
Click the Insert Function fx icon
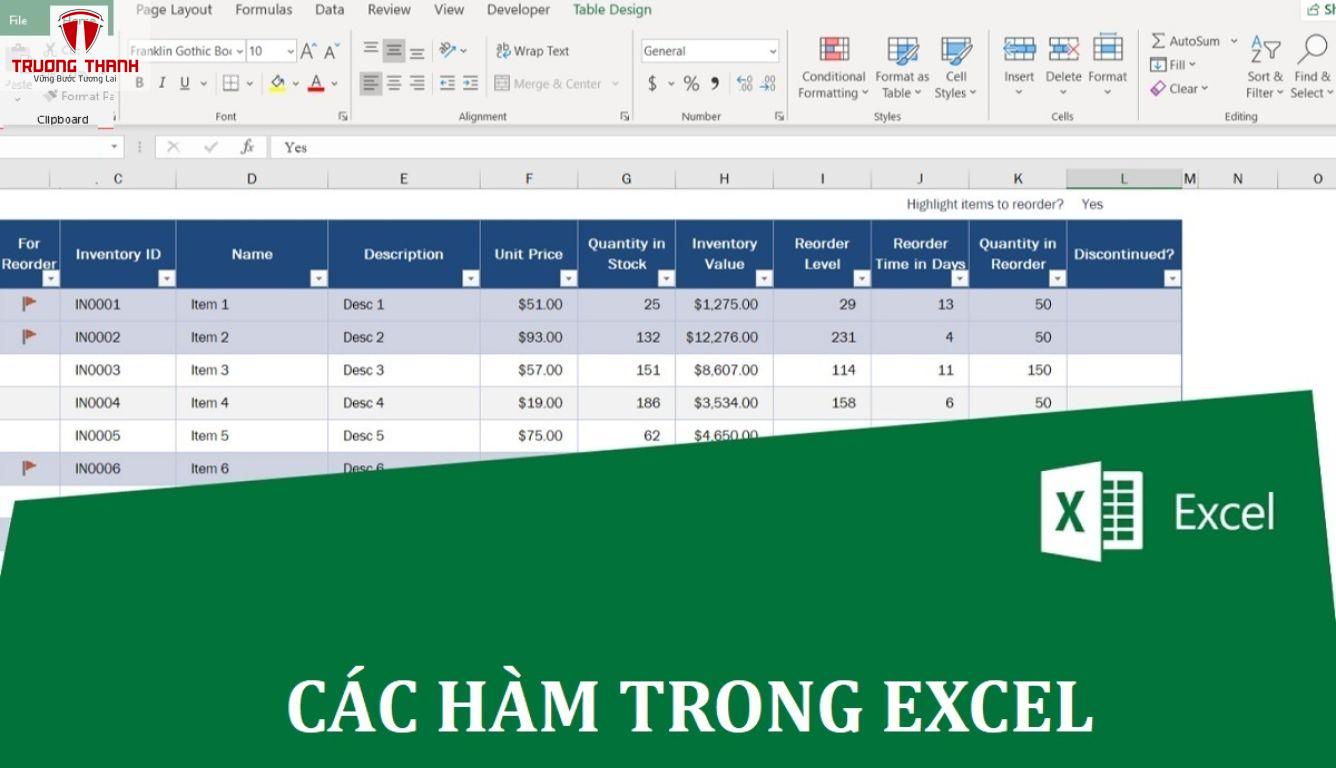click(247, 147)
